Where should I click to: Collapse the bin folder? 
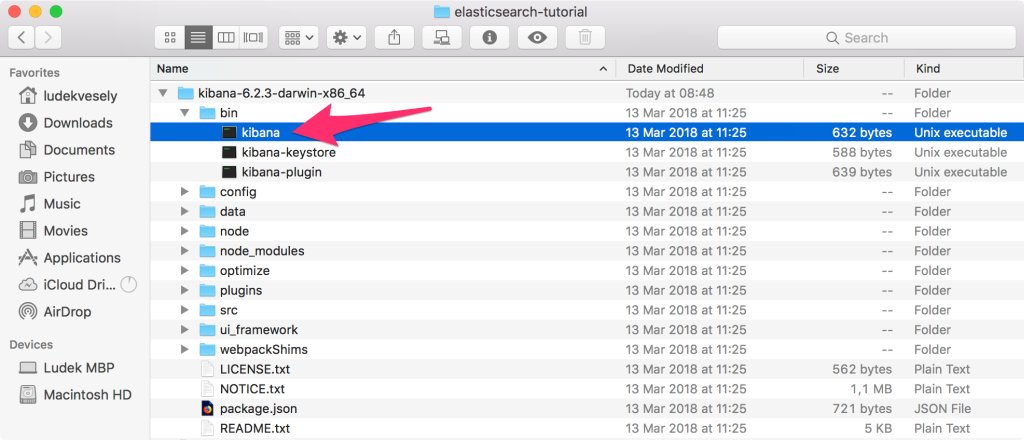pos(185,113)
